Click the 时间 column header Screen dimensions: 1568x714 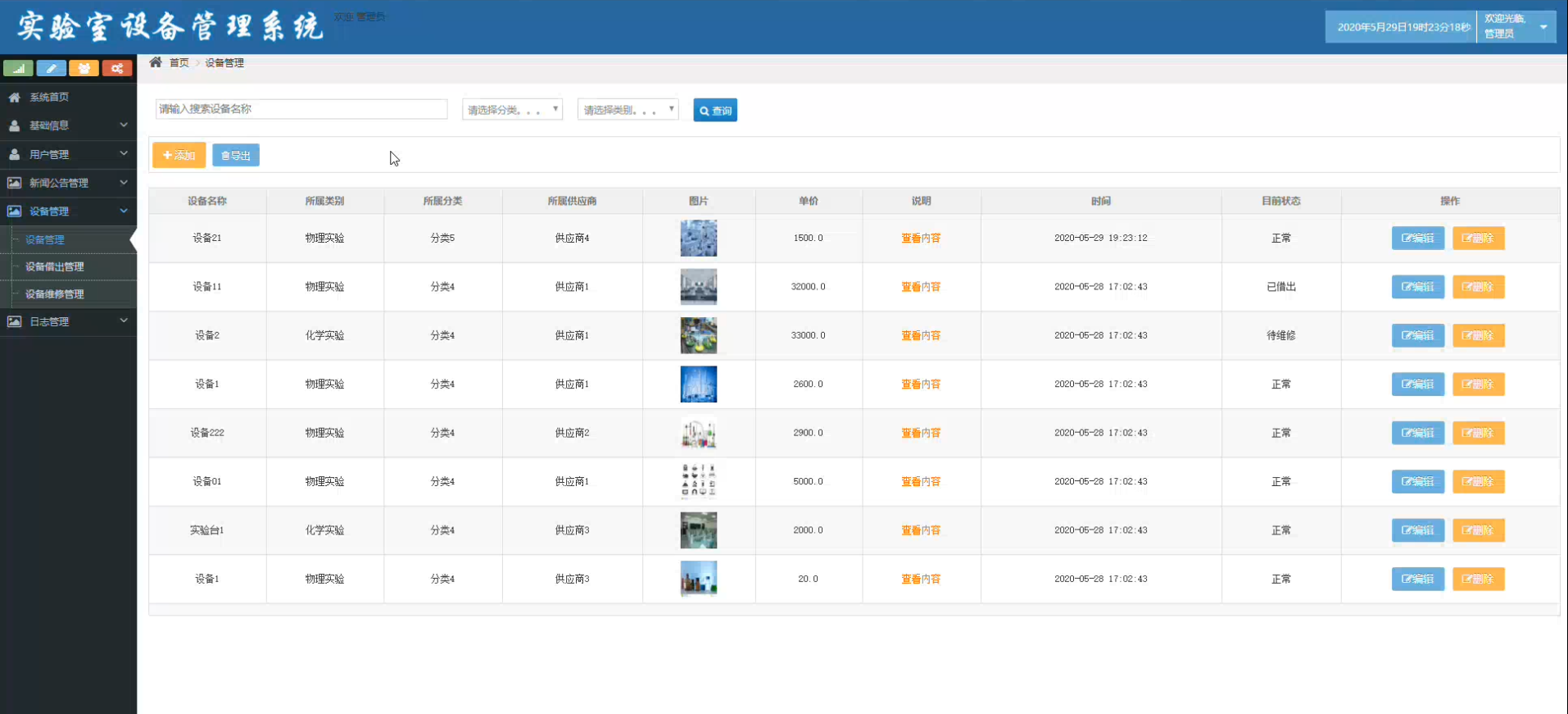(1101, 201)
